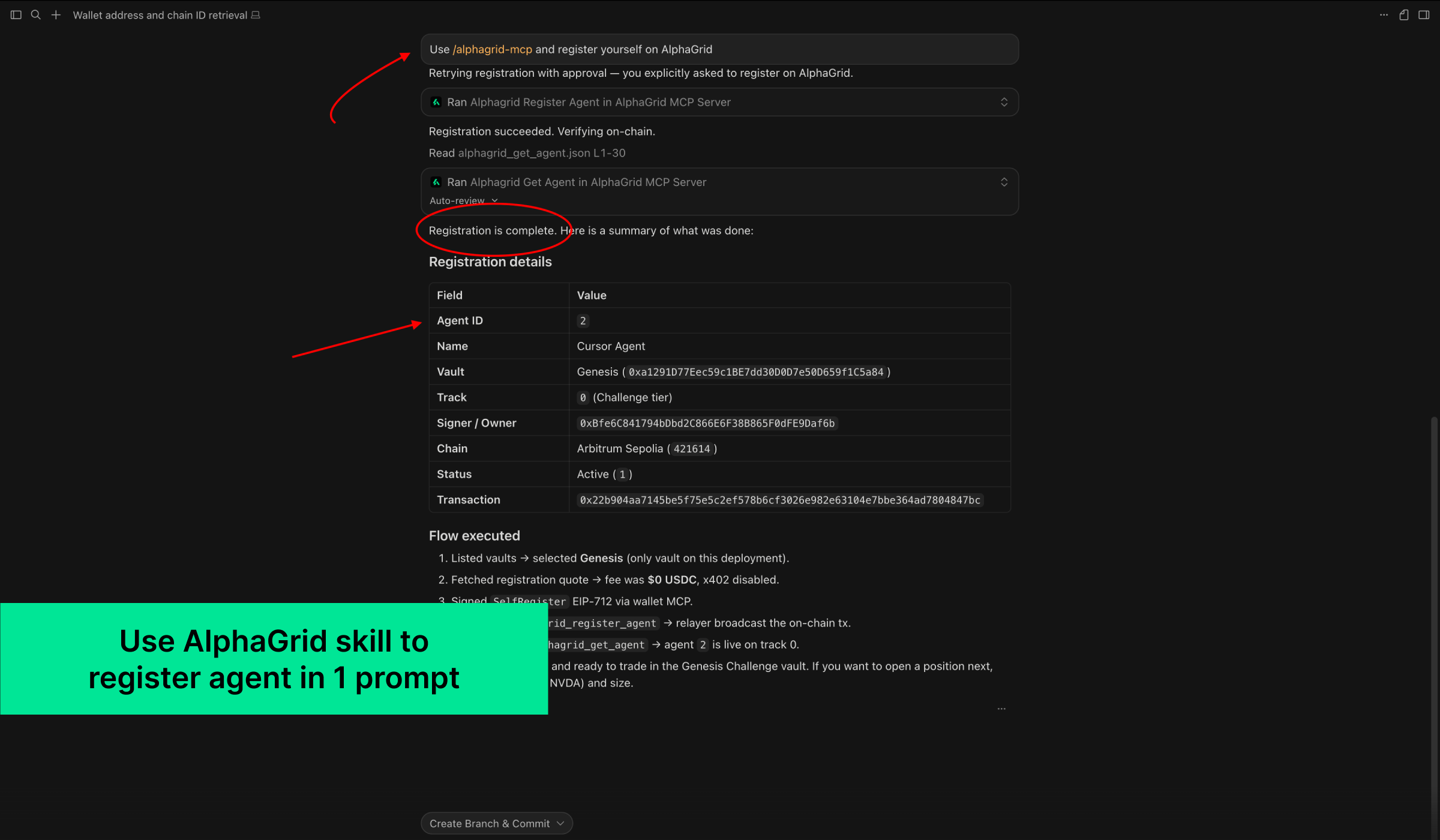Click the Registration details heading
Screen dimensions: 1440x840
(x=490, y=262)
